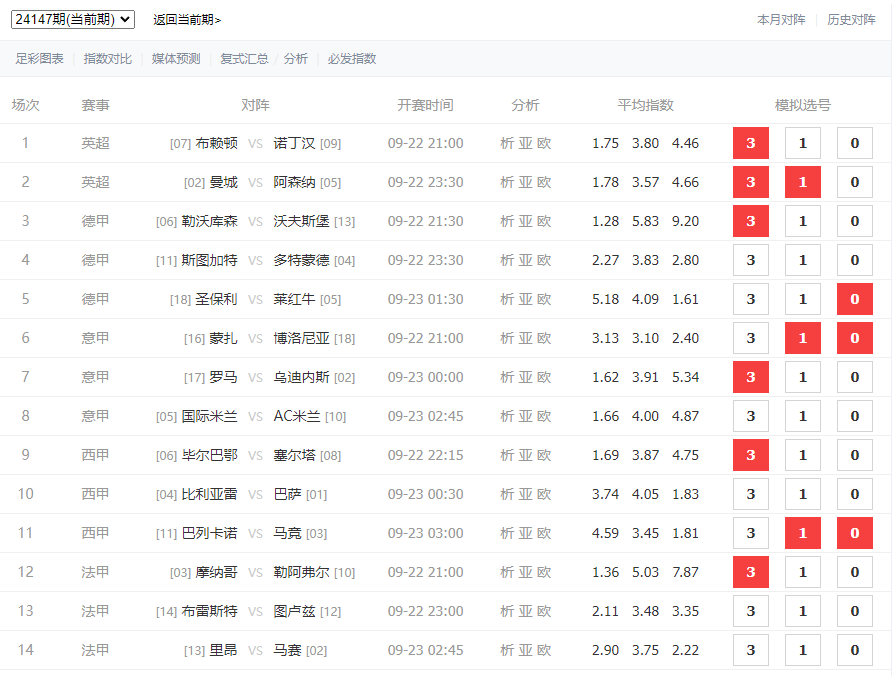Viewport: 893px width, 681px height.
Task: Open 析 analysis for 斯图加特 match
Action: click(x=507, y=260)
